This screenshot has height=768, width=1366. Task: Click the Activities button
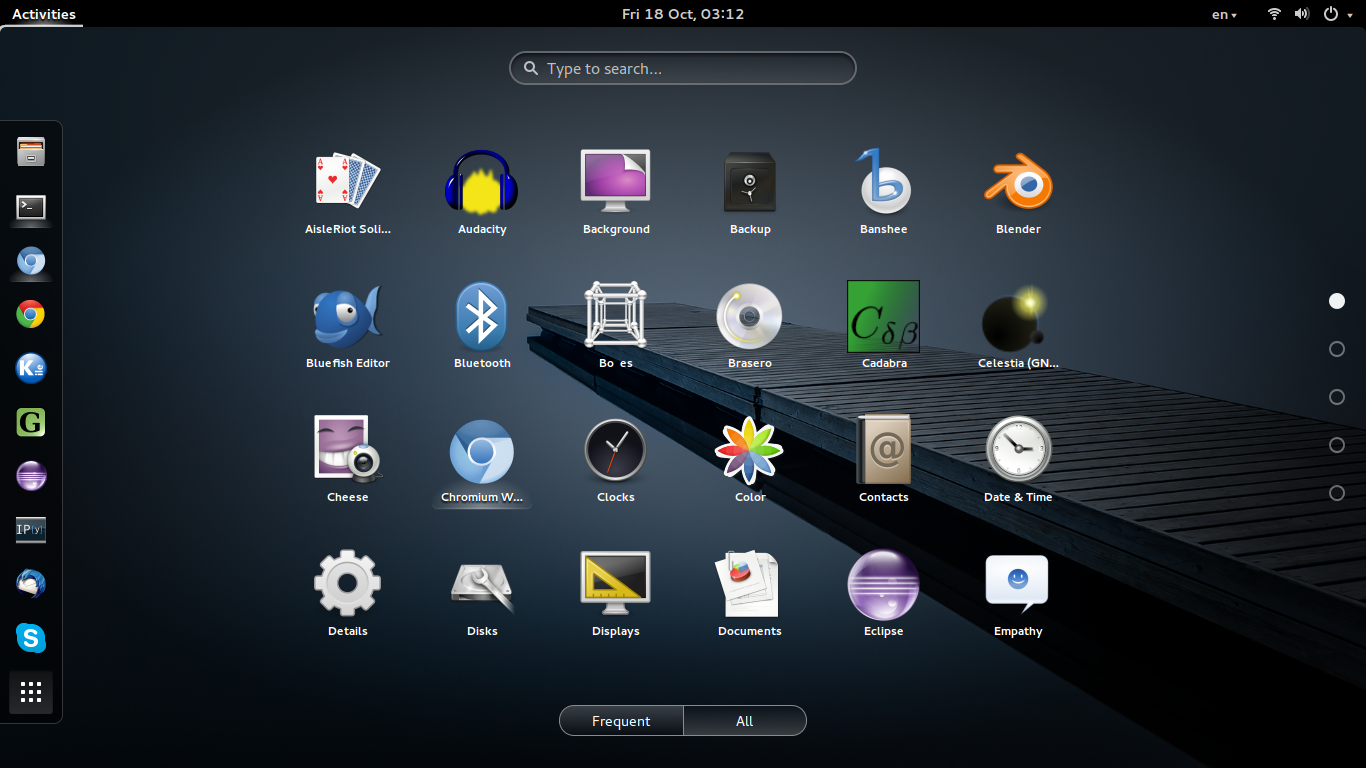[43, 14]
